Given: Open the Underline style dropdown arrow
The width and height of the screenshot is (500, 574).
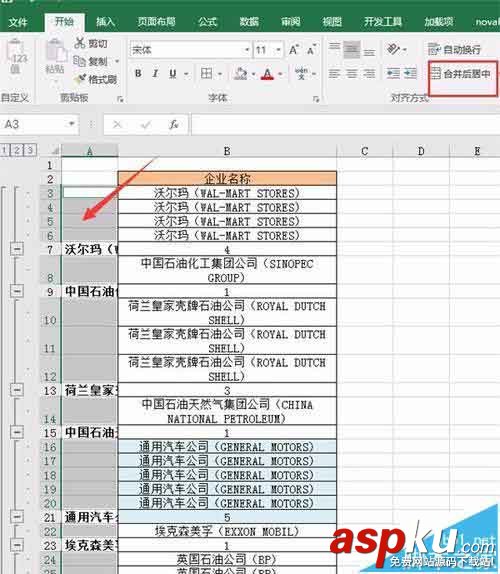Looking at the screenshot, I should click(186, 74).
